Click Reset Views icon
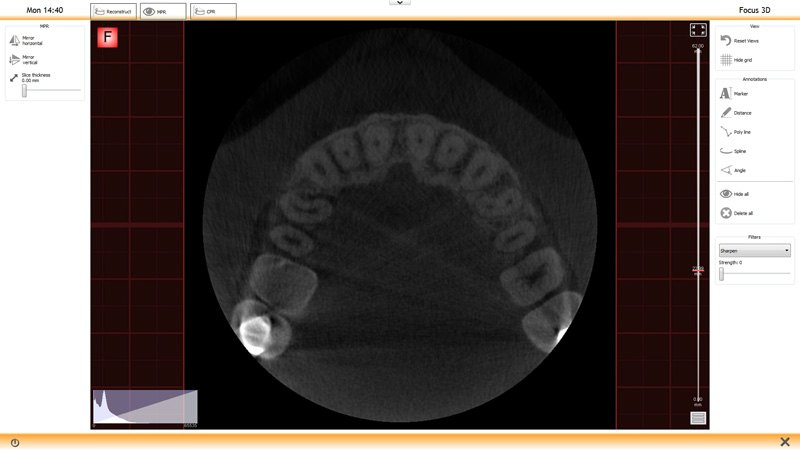Viewport: 800px width, 450px height. click(x=726, y=41)
